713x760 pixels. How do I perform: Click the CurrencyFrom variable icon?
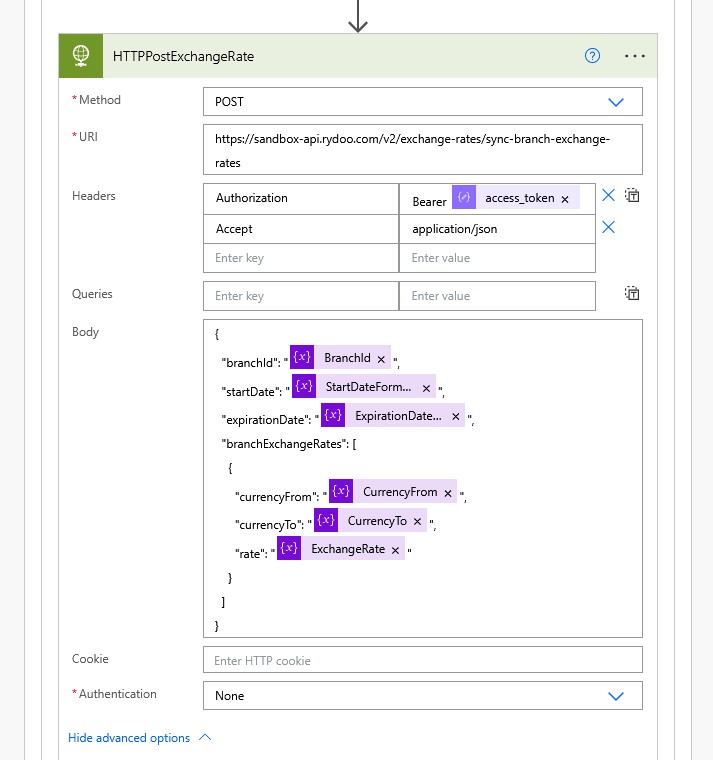(341, 491)
